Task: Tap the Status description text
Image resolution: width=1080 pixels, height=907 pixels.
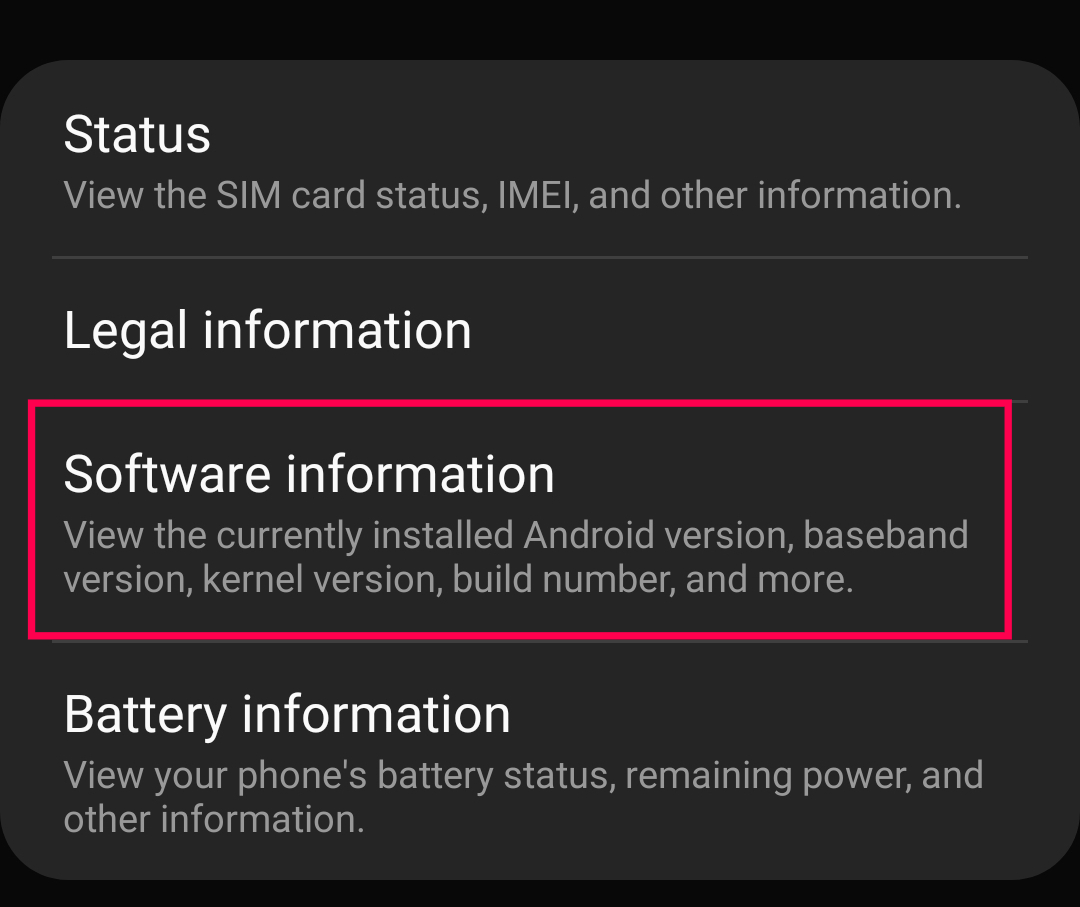Action: coord(512,195)
